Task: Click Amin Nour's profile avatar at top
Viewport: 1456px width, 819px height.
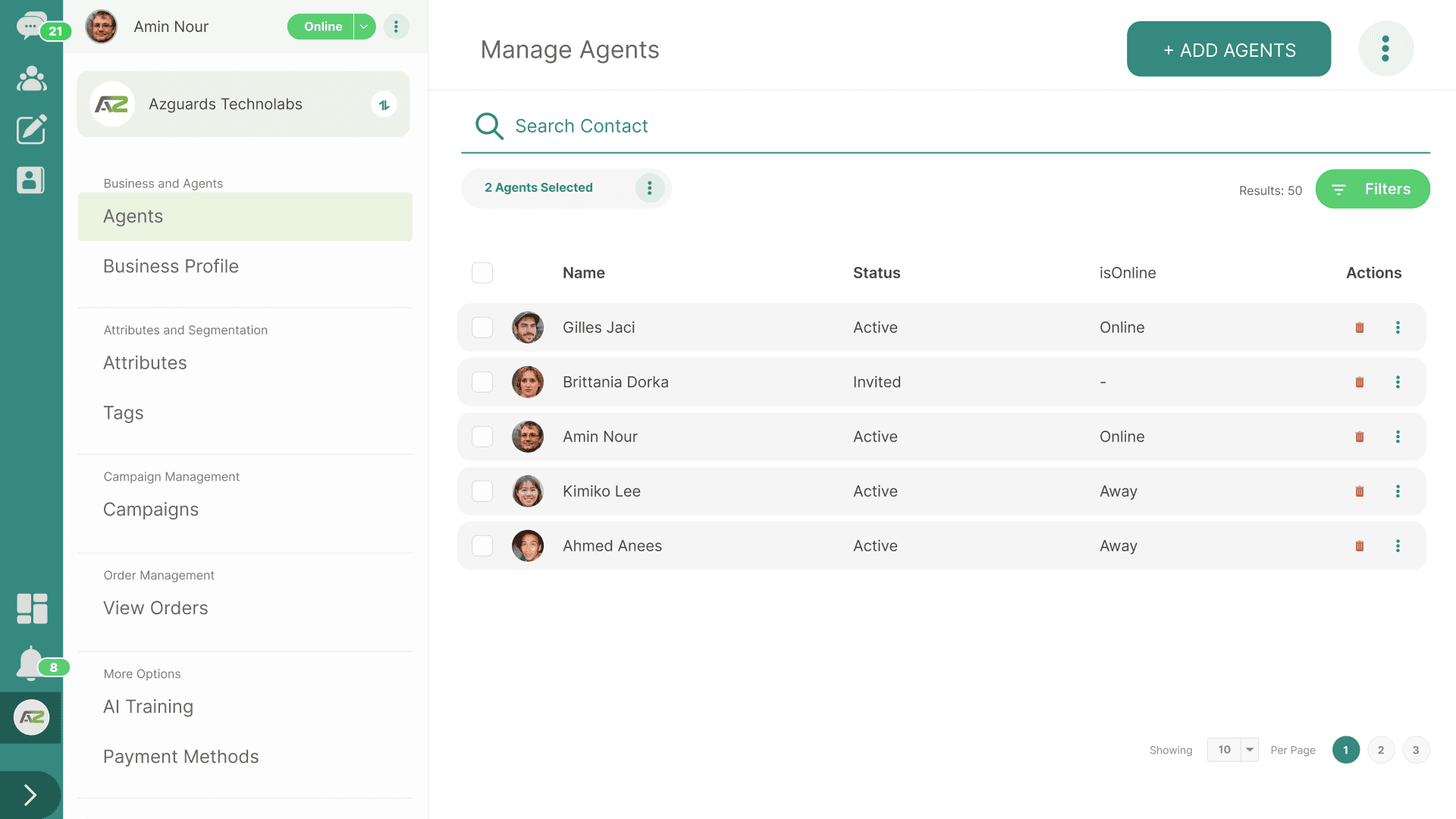Action: (101, 27)
